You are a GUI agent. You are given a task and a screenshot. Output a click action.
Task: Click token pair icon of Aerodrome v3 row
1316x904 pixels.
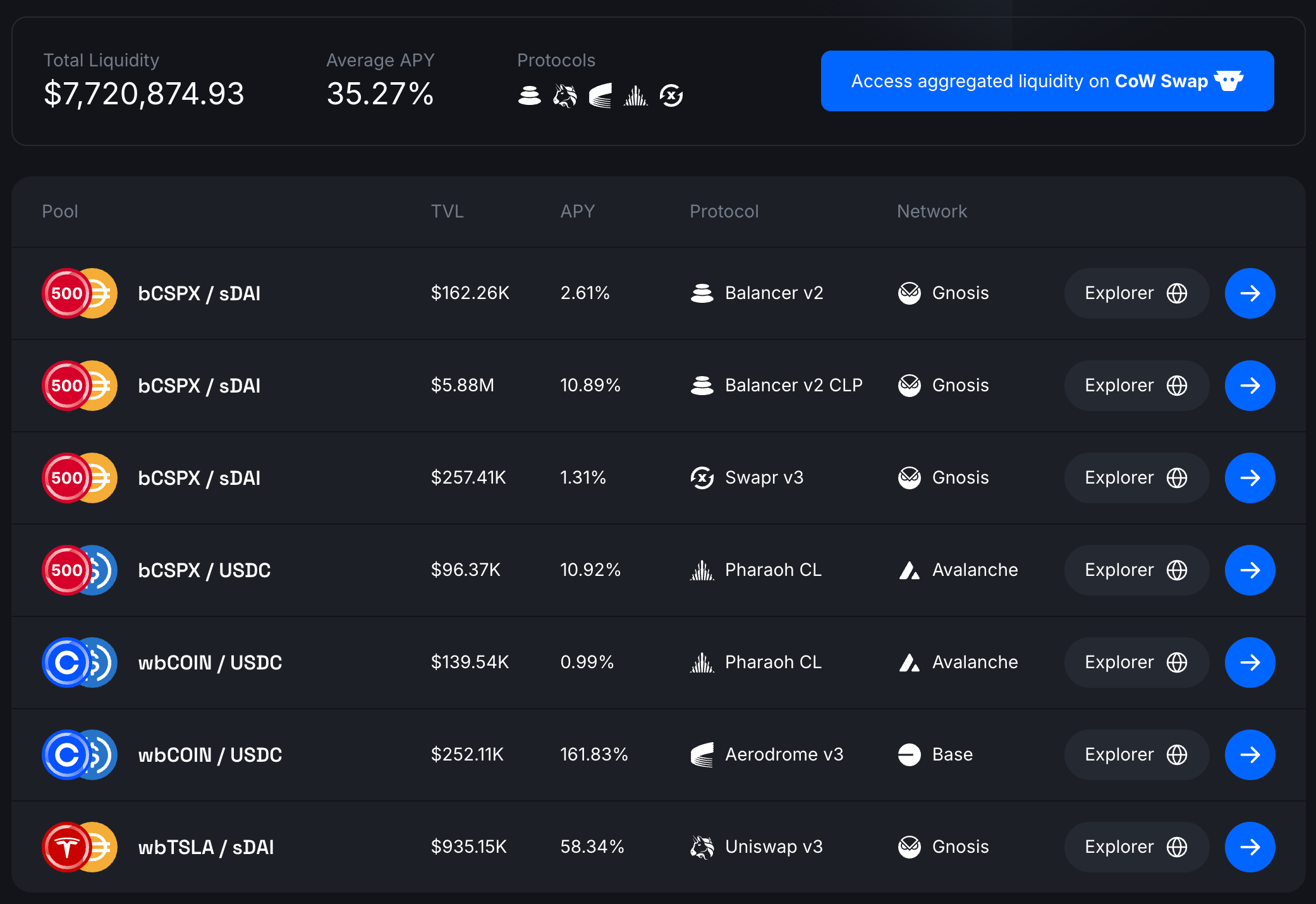[x=80, y=755]
